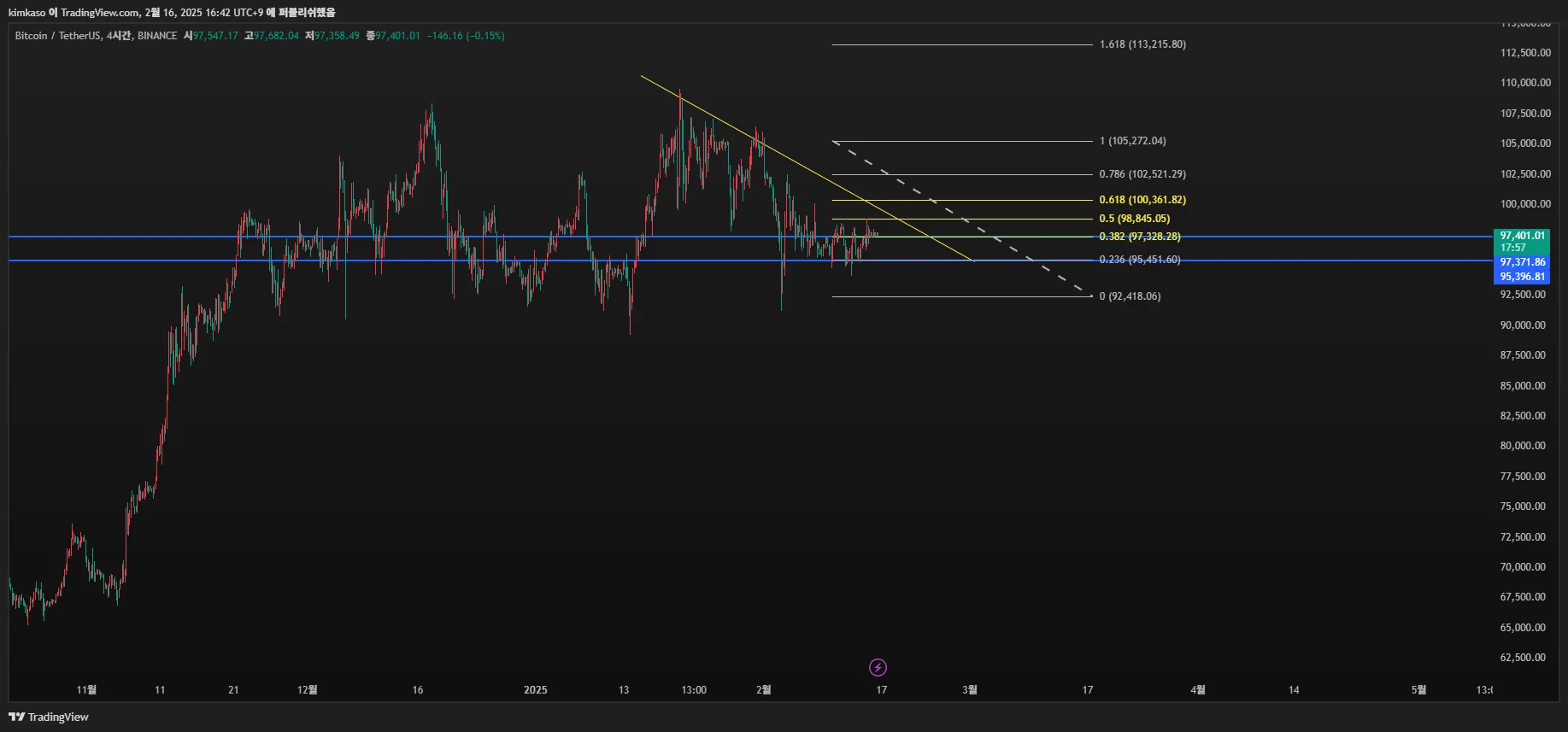Select the yellow descending trendline
Viewport: 1568px width, 732px height.
tap(807, 168)
